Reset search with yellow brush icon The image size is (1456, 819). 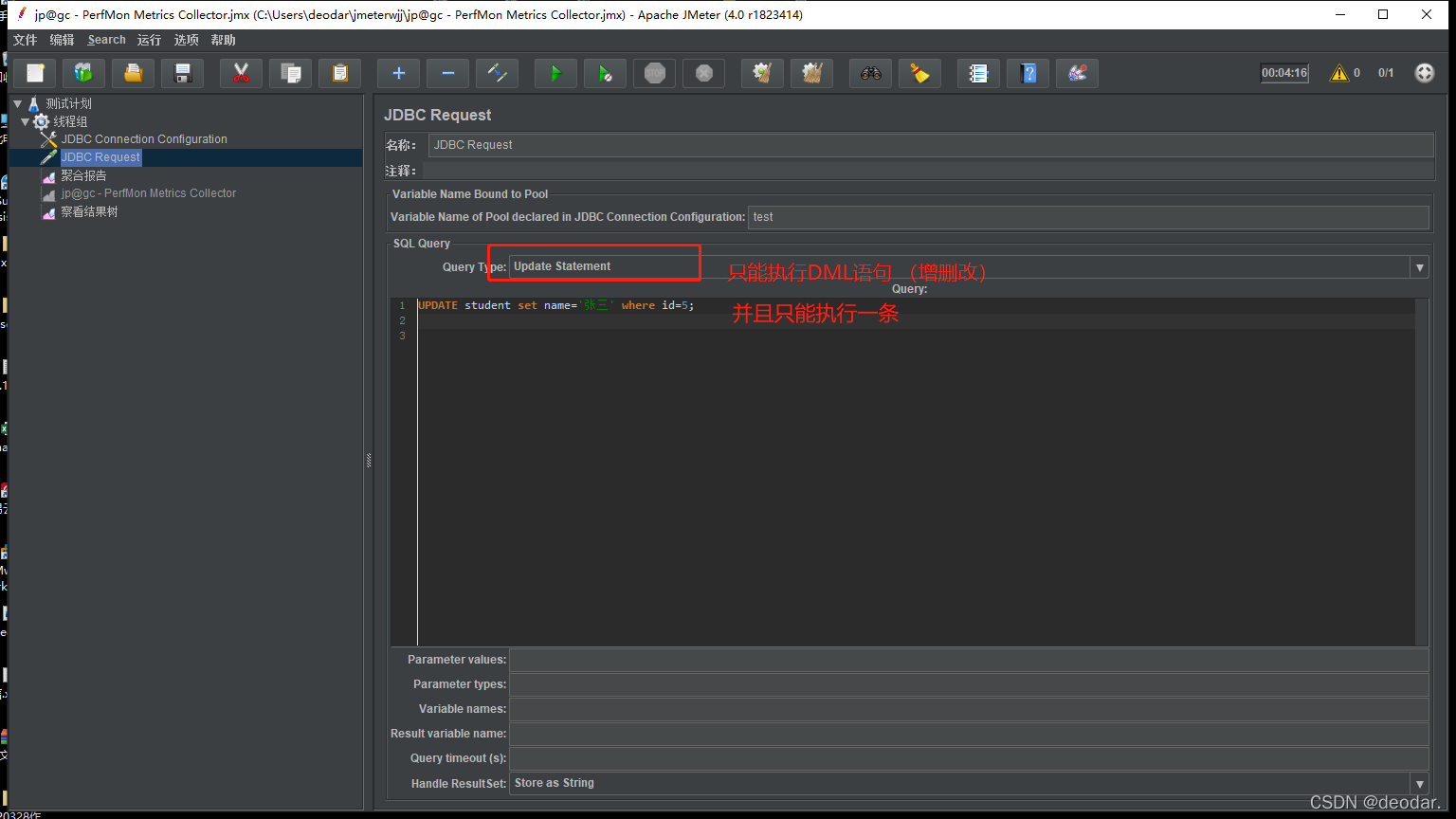click(919, 73)
